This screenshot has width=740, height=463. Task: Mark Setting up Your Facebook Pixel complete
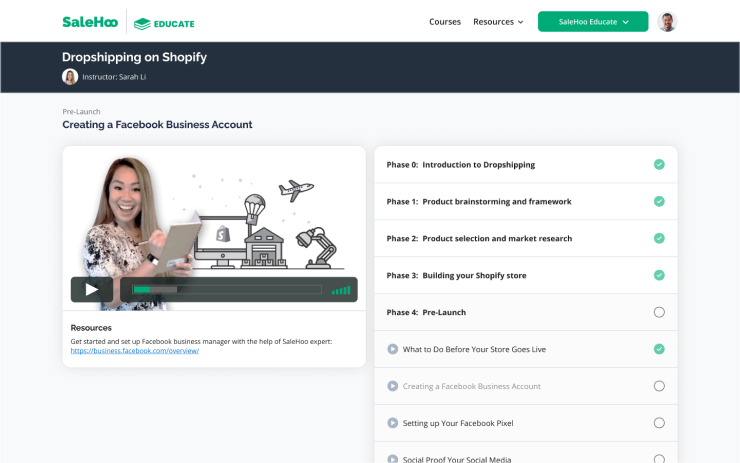pos(659,423)
